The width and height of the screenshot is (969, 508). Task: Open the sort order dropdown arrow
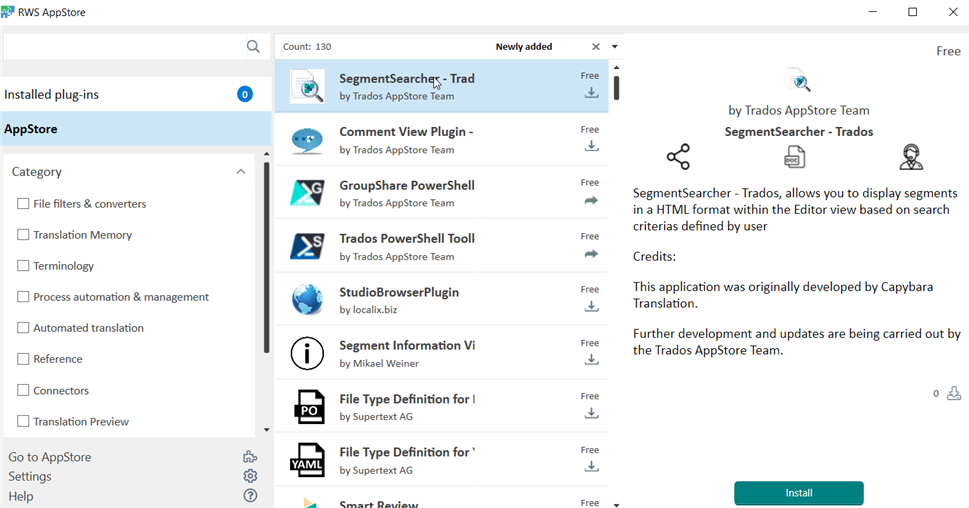click(x=615, y=46)
